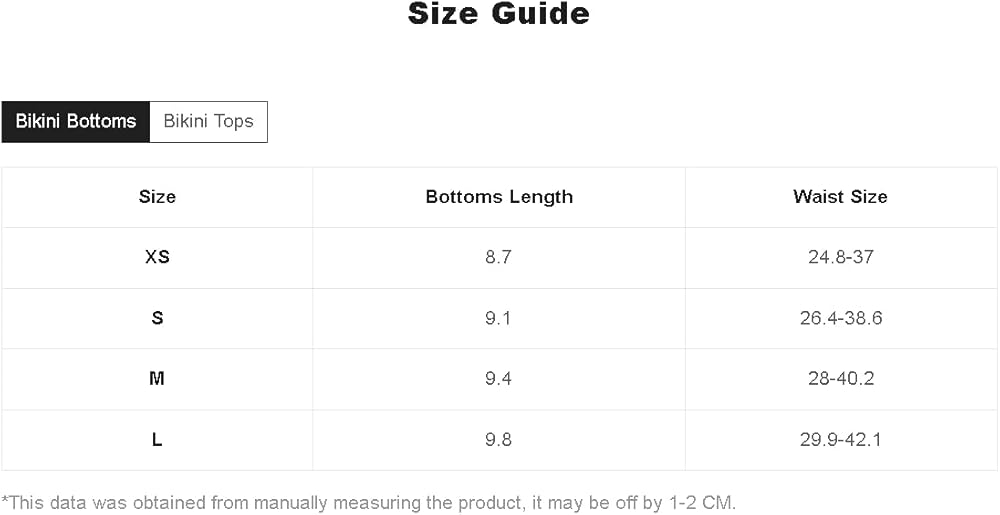Select the Bikini Bottoms tab
1000x515 pixels.
(x=76, y=122)
